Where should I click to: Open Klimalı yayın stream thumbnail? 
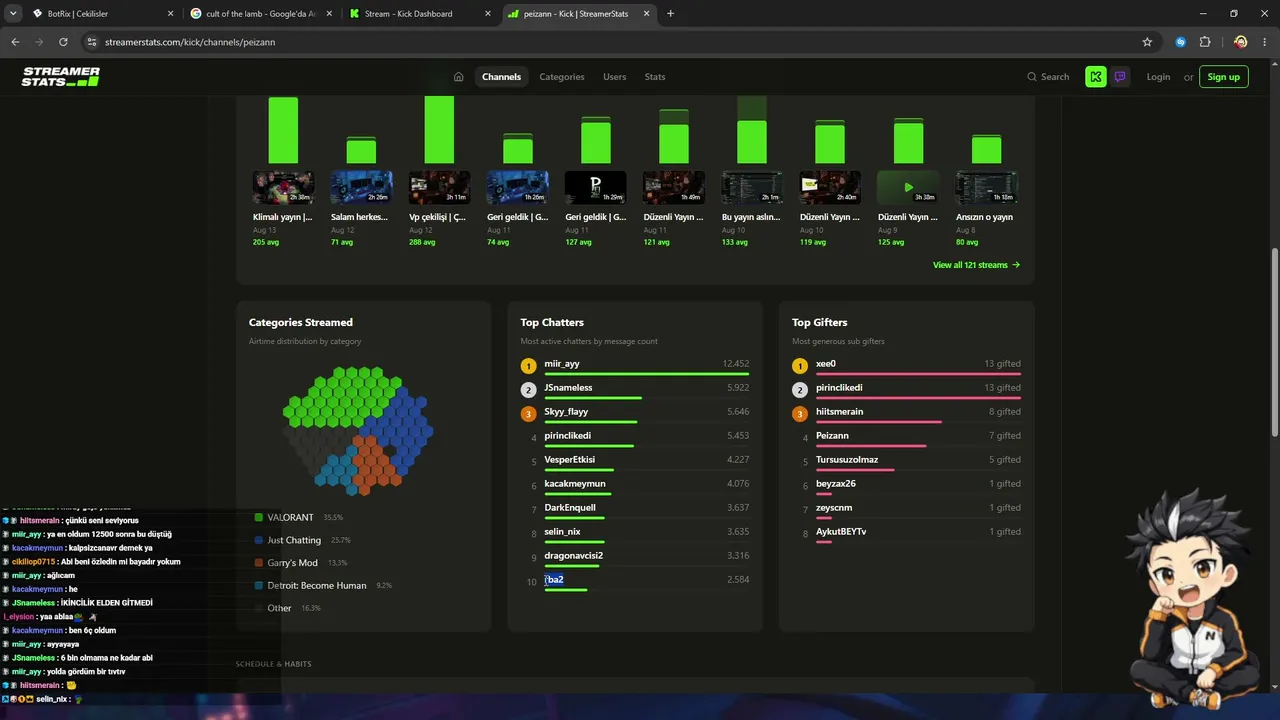pos(283,187)
